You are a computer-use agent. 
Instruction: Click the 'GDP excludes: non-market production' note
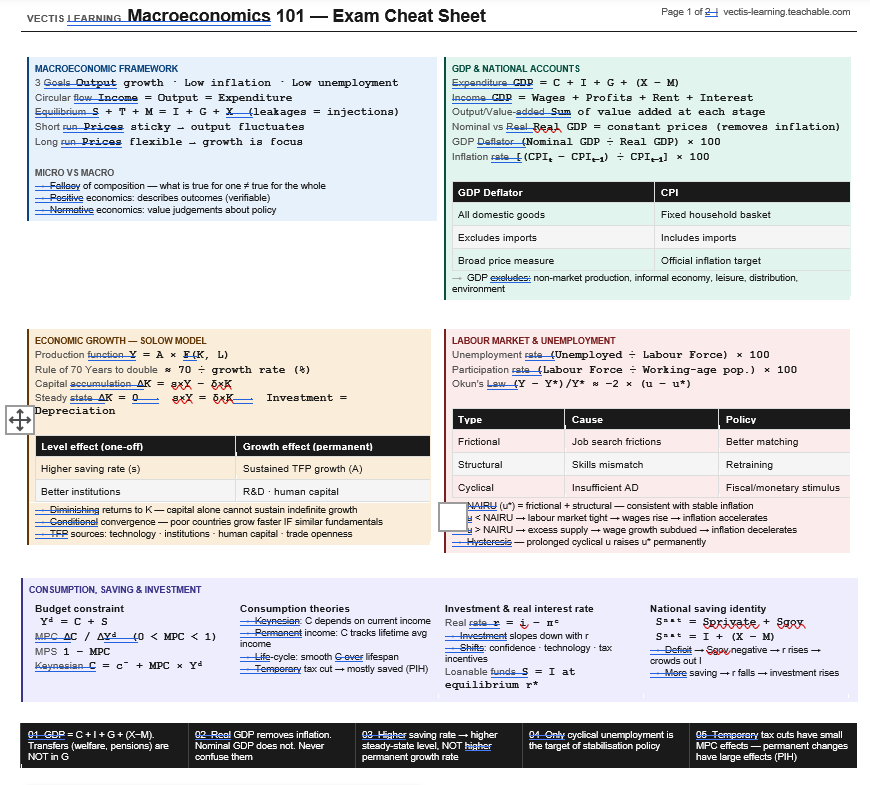(625, 283)
